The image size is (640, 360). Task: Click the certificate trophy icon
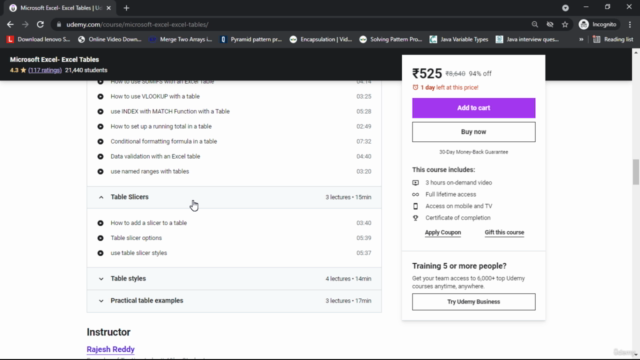pos(416,218)
